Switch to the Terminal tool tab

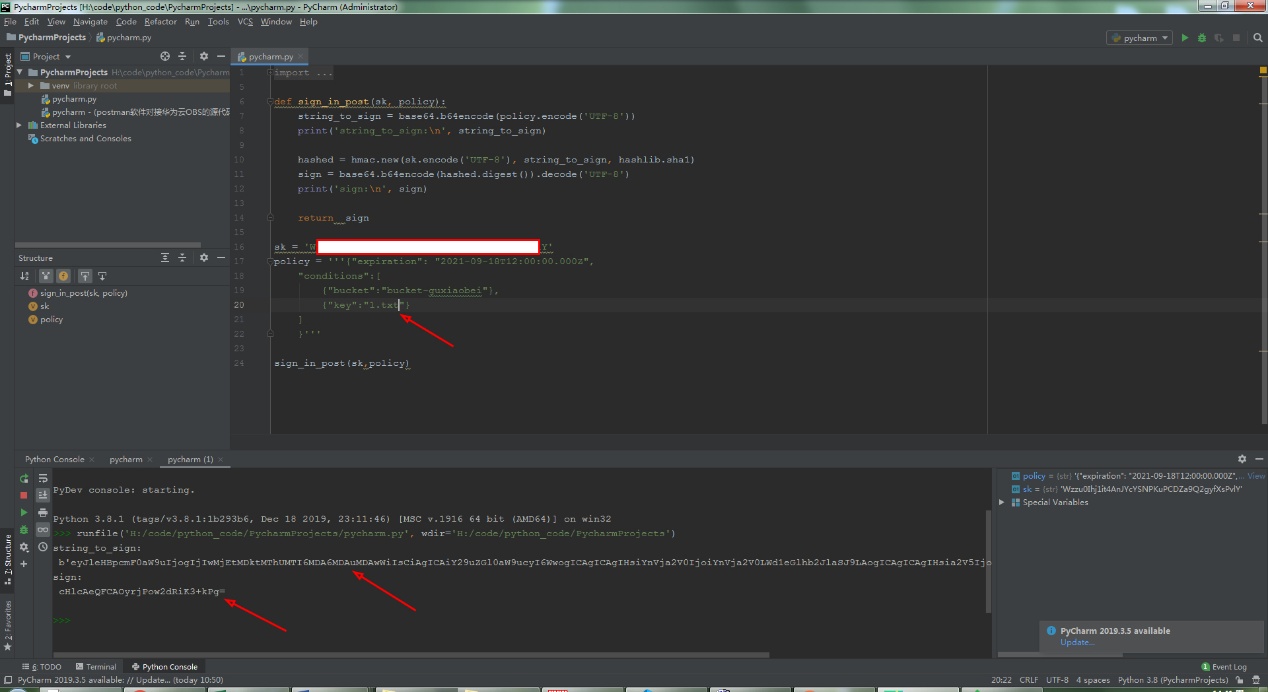(95, 667)
